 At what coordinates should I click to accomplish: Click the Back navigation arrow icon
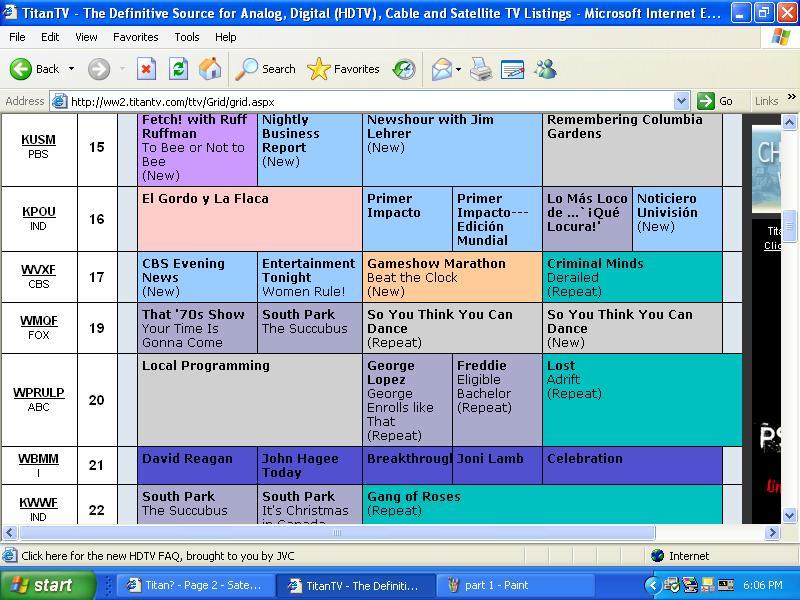21,69
